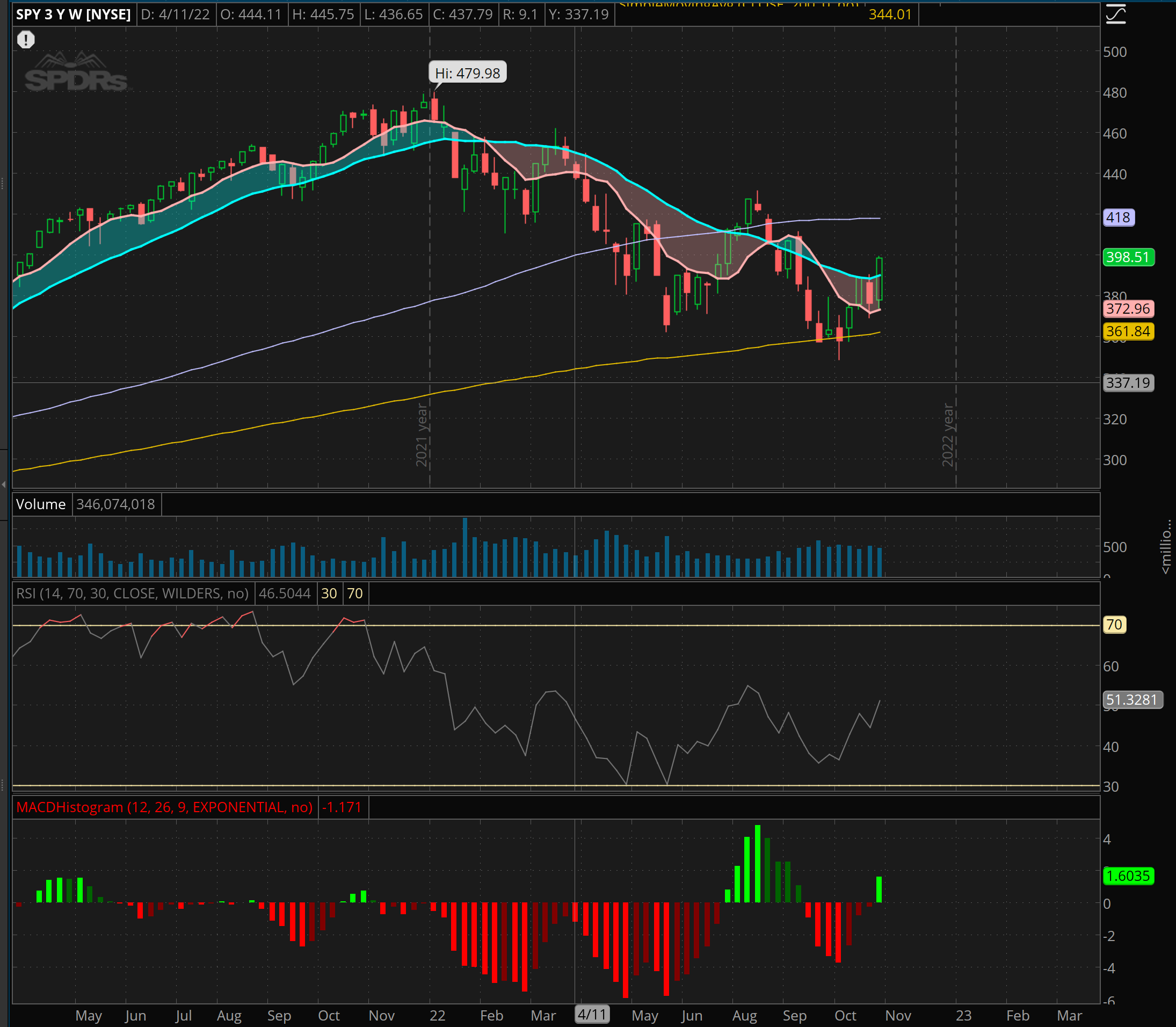Image resolution: width=1176 pixels, height=1027 pixels.
Task: Click the left sidebar collapse arrow
Action: [x=4, y=485]
